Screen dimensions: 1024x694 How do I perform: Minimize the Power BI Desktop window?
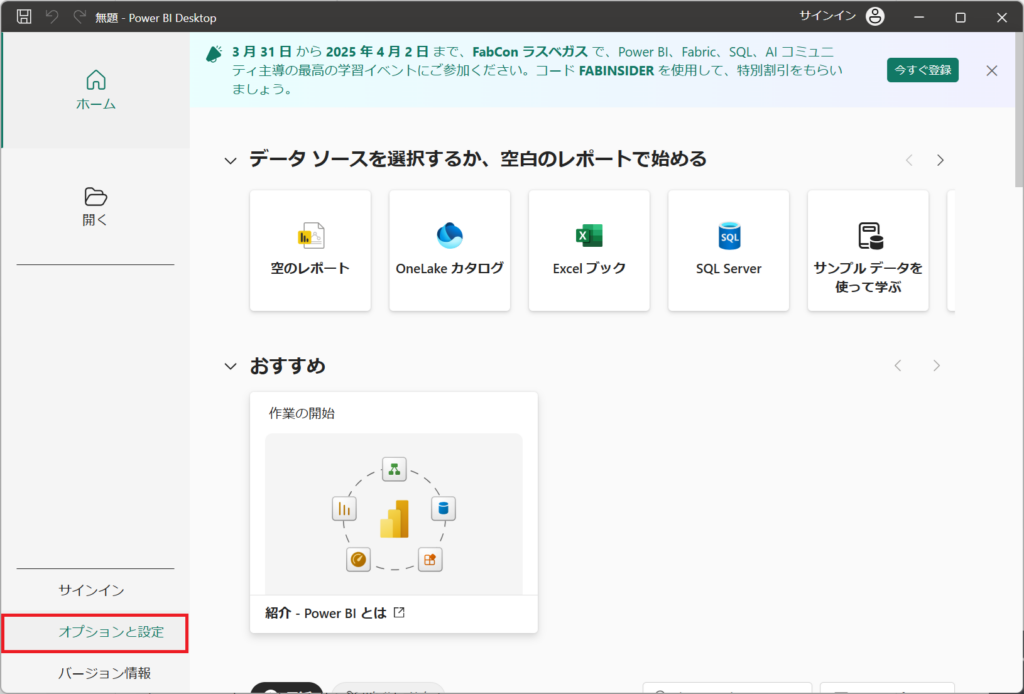(919, 17)
